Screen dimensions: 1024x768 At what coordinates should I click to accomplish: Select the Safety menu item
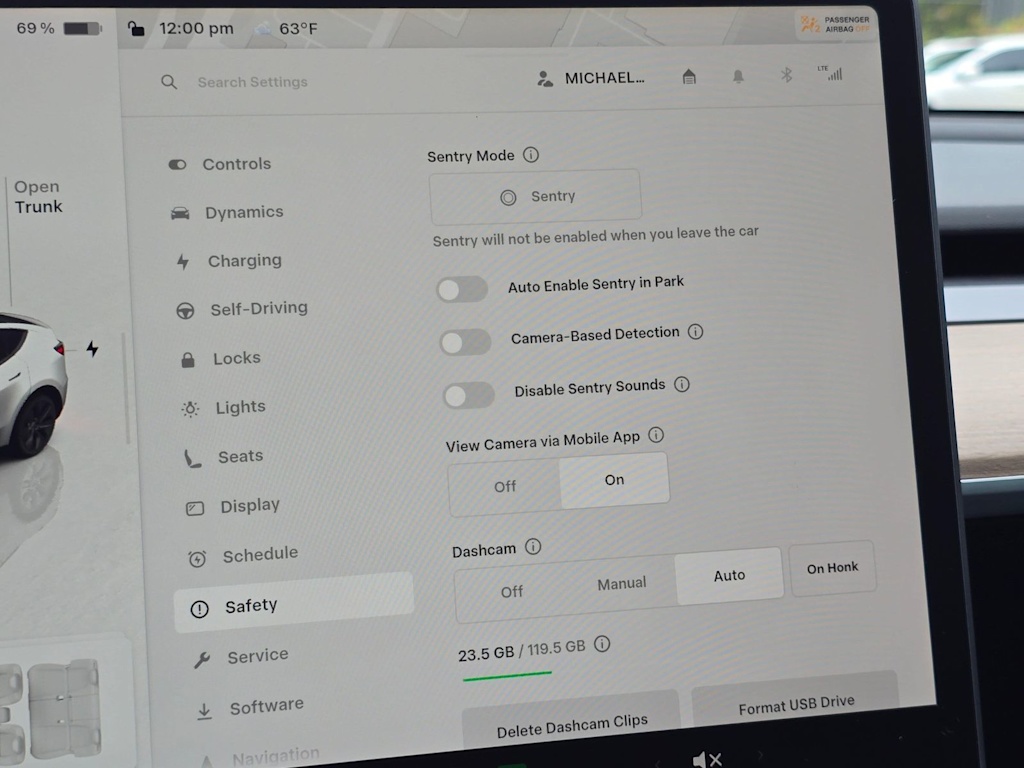[294, 603]
